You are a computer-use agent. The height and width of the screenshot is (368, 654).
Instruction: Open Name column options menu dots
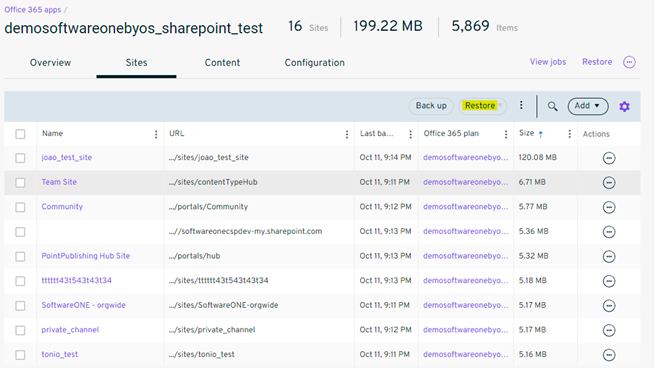(x=156, y=134)
